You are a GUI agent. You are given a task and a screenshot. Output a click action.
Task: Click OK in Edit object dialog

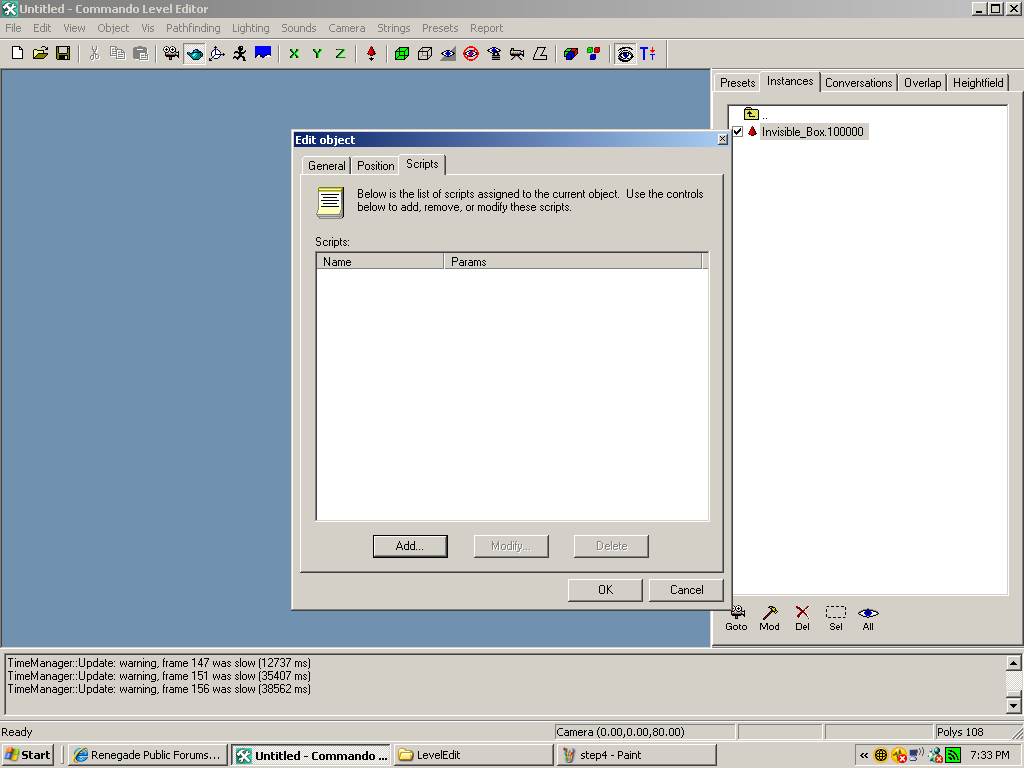[x=605, y=590]
